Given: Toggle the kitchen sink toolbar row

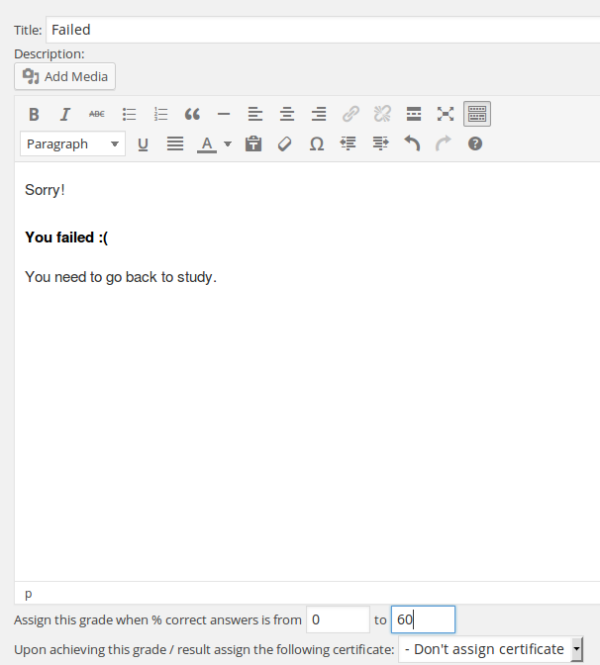Looking at the screenshot, I should point(477,114).
